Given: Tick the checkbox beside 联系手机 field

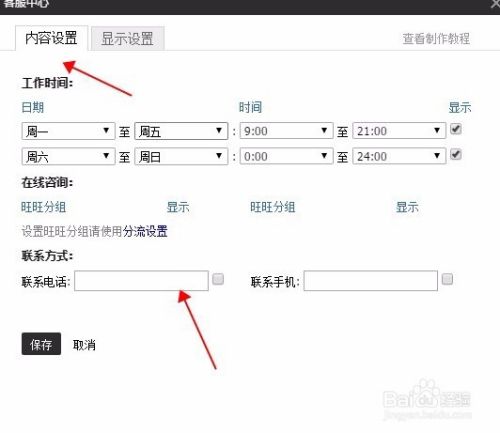Looking at the screenshot, I should click(x=447, y=279).
